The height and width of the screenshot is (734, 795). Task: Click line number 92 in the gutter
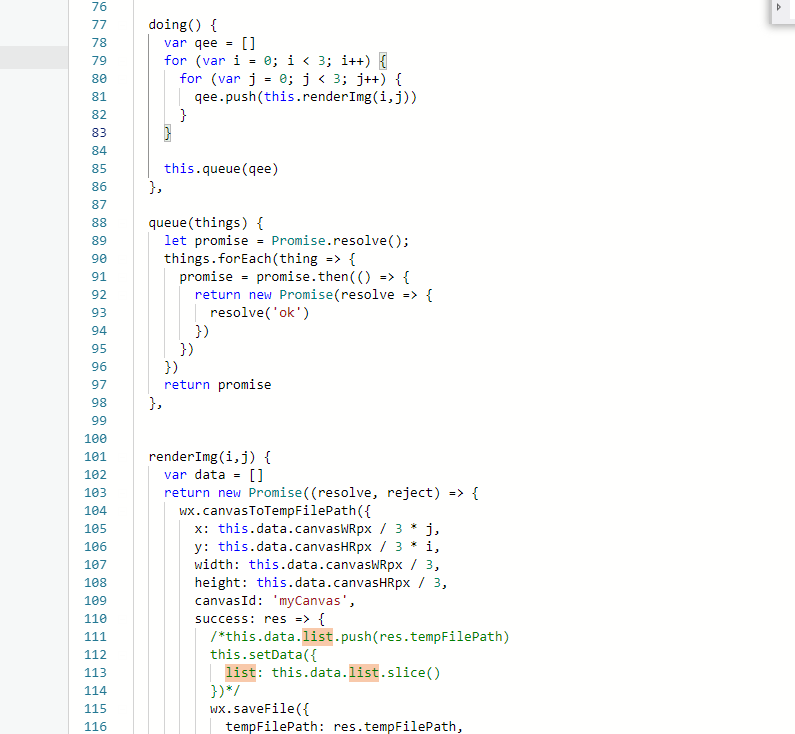pyautogui.click(x=99, y=295)
